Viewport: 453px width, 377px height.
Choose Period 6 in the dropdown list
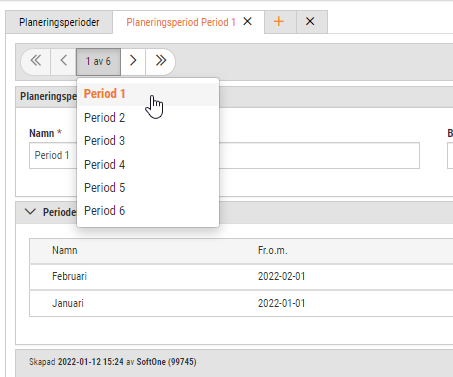click(148, 211)
